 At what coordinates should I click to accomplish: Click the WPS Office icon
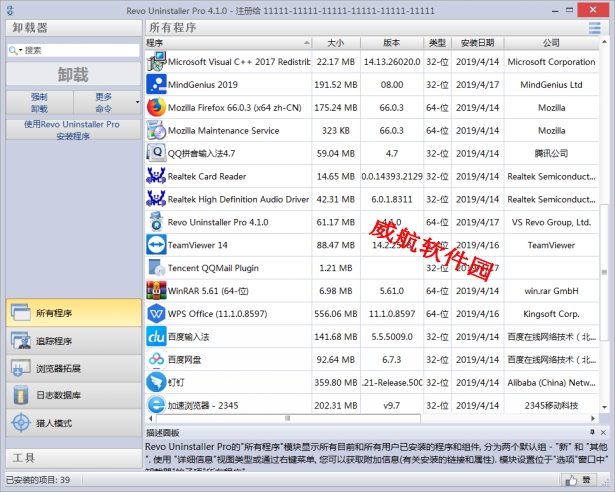click(x=156, y=314)
